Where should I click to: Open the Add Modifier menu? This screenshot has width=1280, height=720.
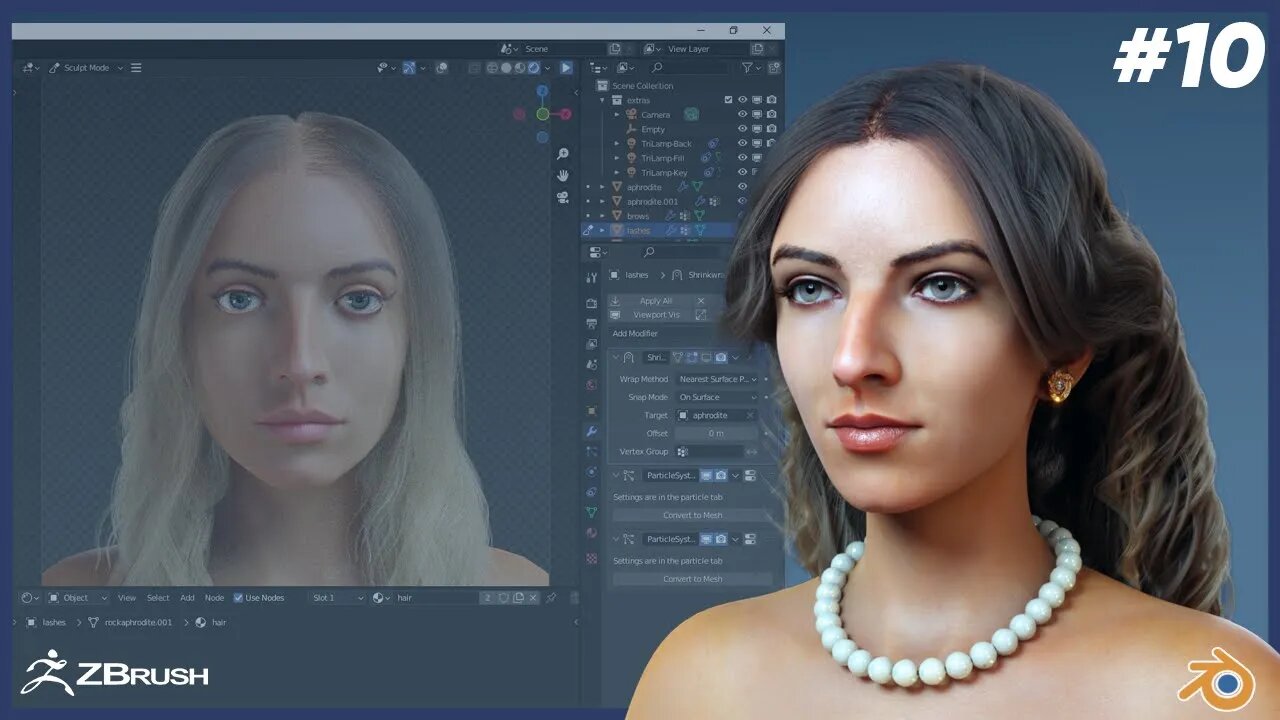tap(636, 333)
